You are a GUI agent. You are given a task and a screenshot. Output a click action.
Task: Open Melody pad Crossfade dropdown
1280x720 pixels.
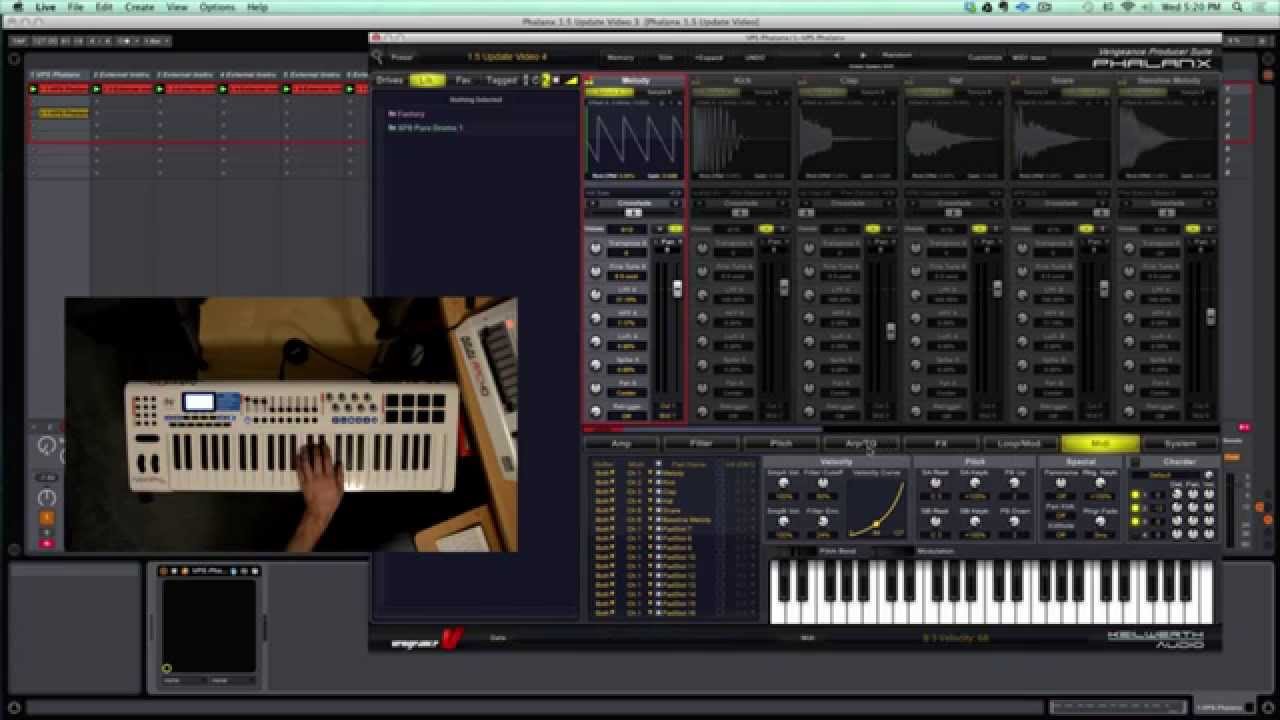[x=634, y=203]
